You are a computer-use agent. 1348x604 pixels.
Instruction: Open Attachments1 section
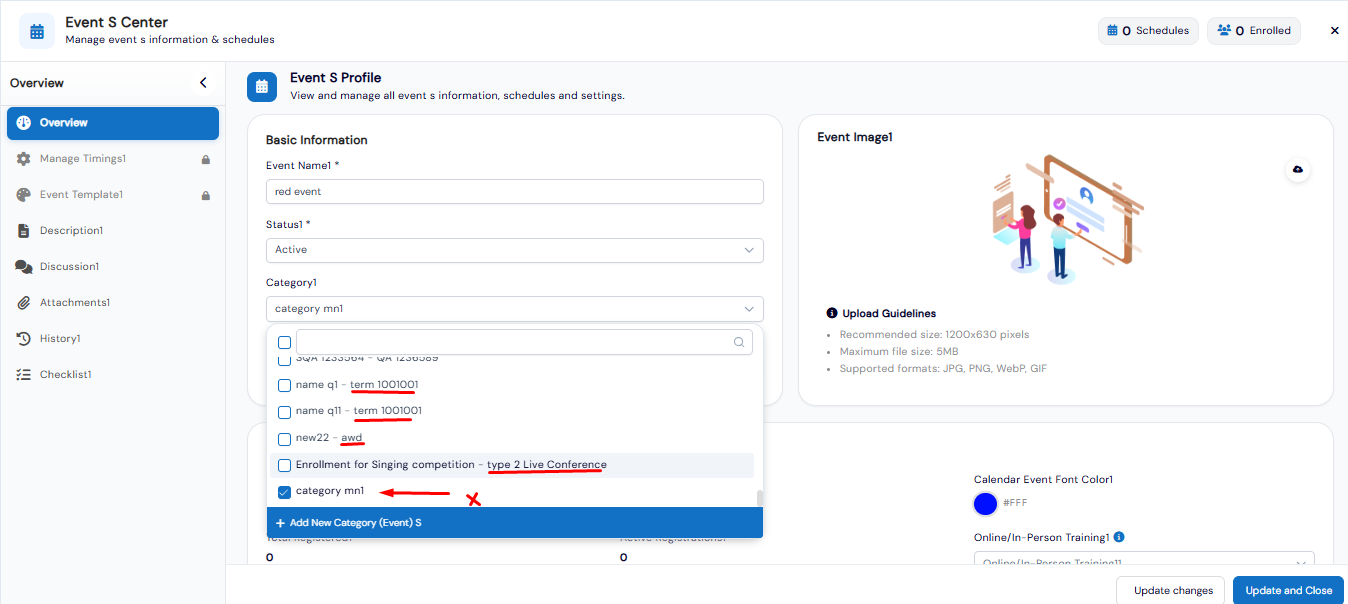113,303
